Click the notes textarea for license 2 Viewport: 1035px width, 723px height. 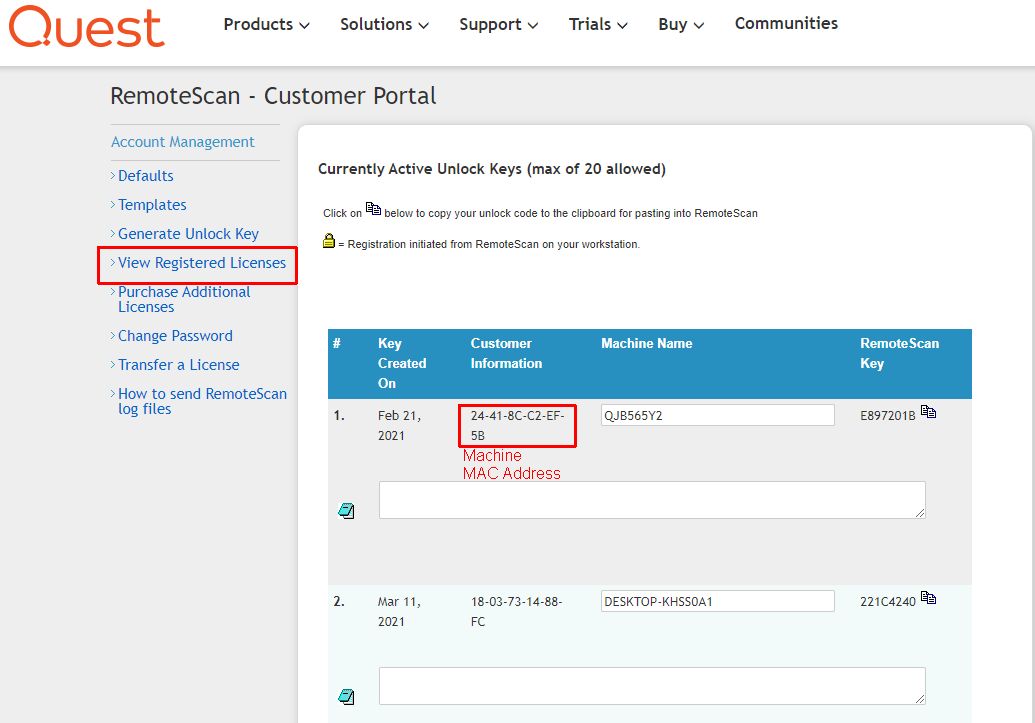(651, 685)
